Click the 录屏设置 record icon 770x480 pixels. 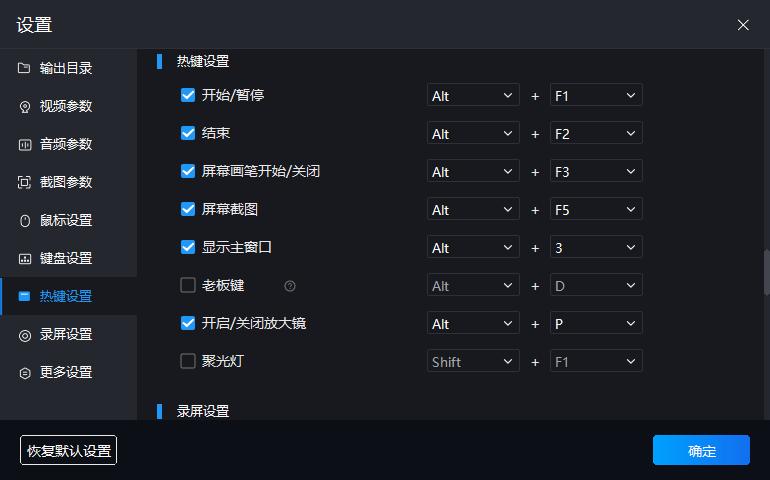[x=25, y=335]
